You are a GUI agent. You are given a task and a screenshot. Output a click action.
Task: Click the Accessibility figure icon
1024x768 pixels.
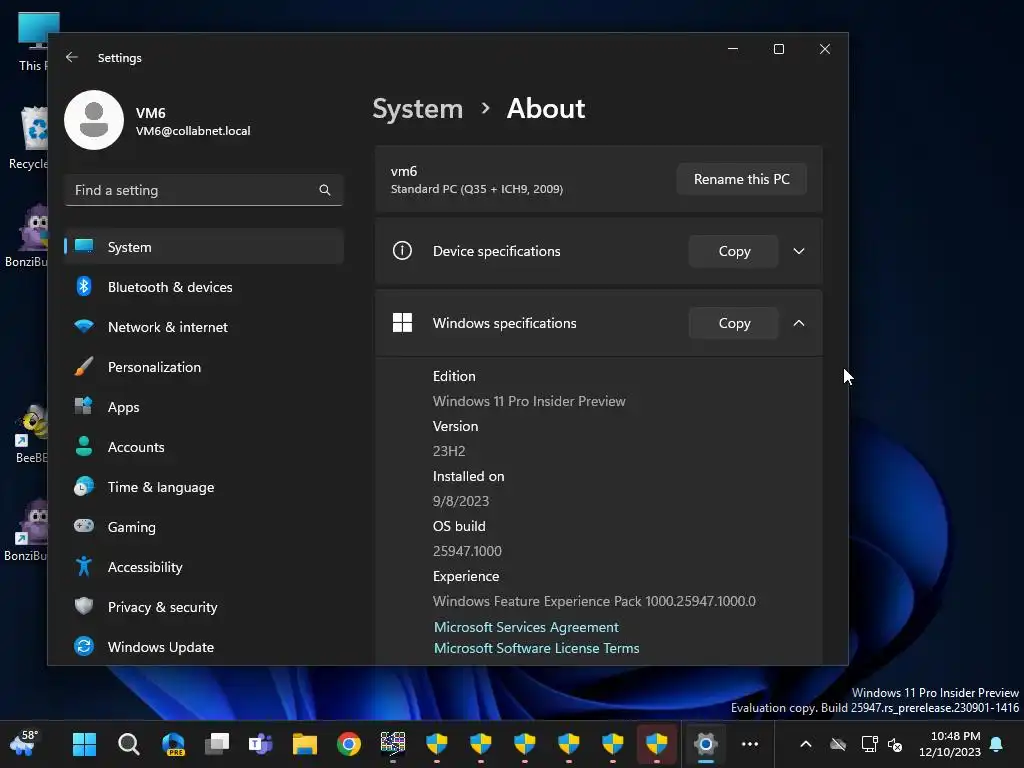click(84, 566)
